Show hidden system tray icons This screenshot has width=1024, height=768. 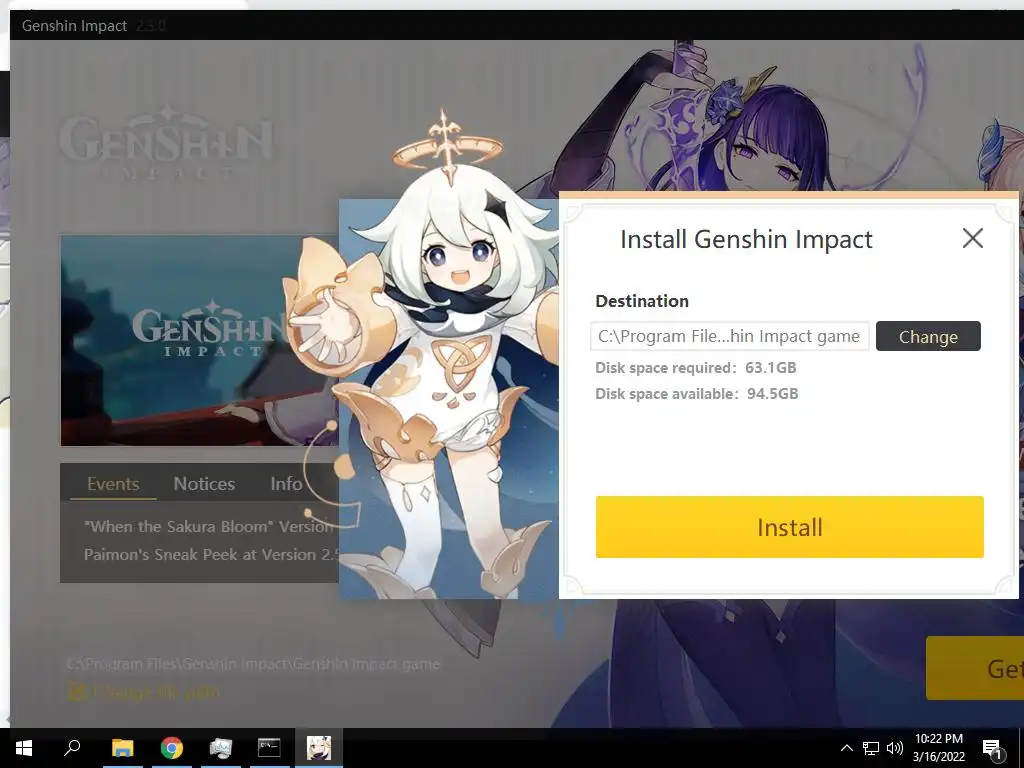(x=846, y=748)
